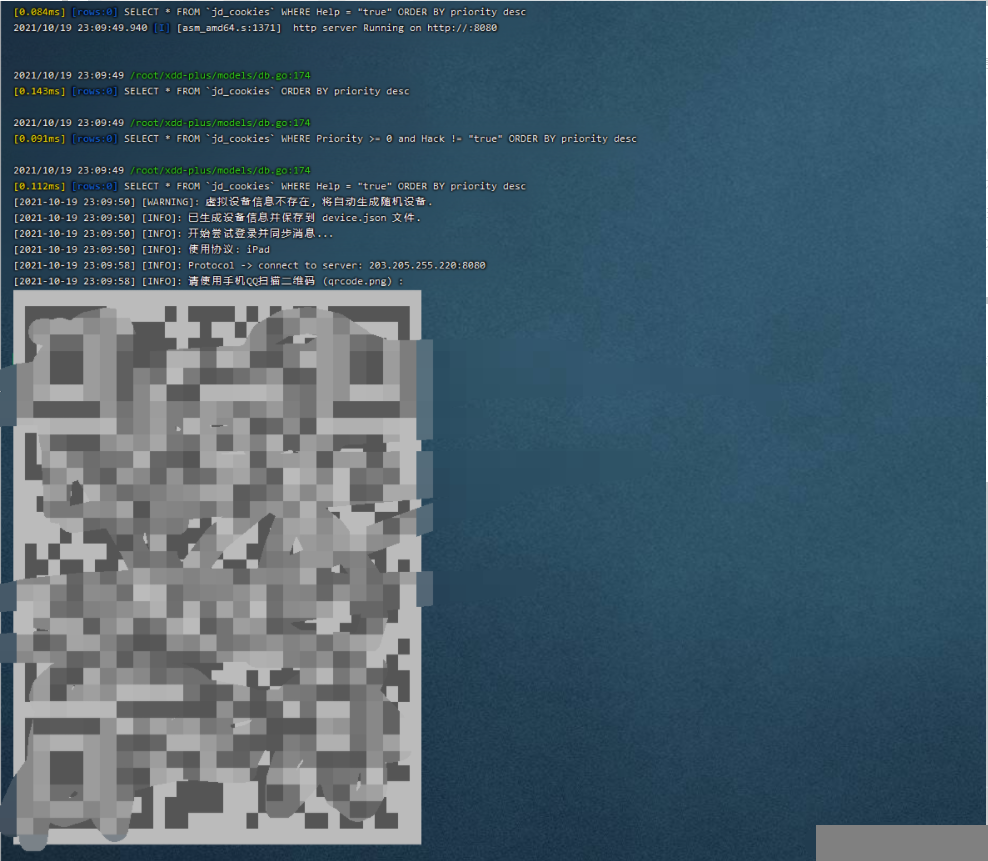Click "Protocol -> connect to server" log text

click(x=280, y=266)
